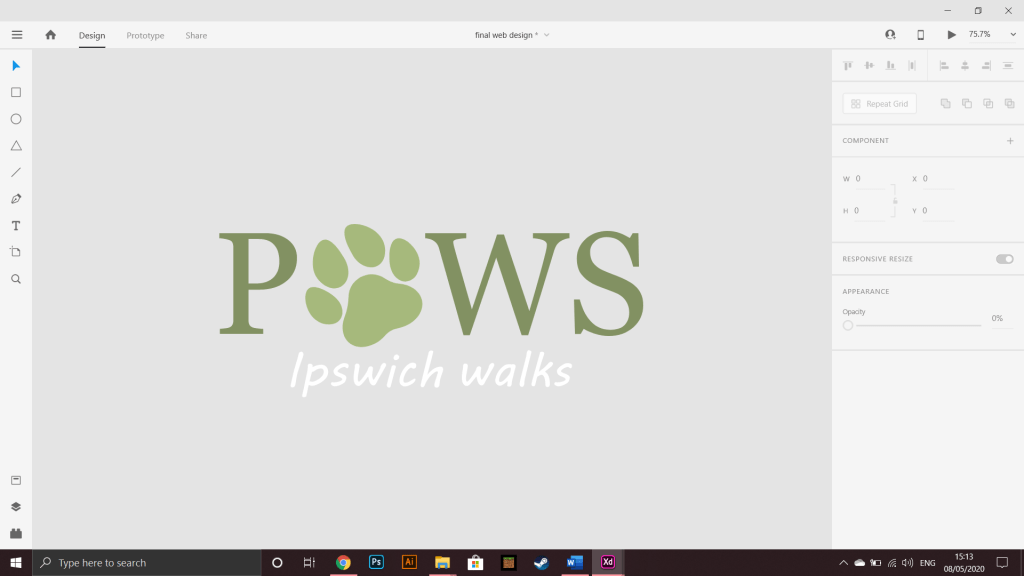Open the hamburger main menu
This screenshot has width=1024, height=576.
17,35
